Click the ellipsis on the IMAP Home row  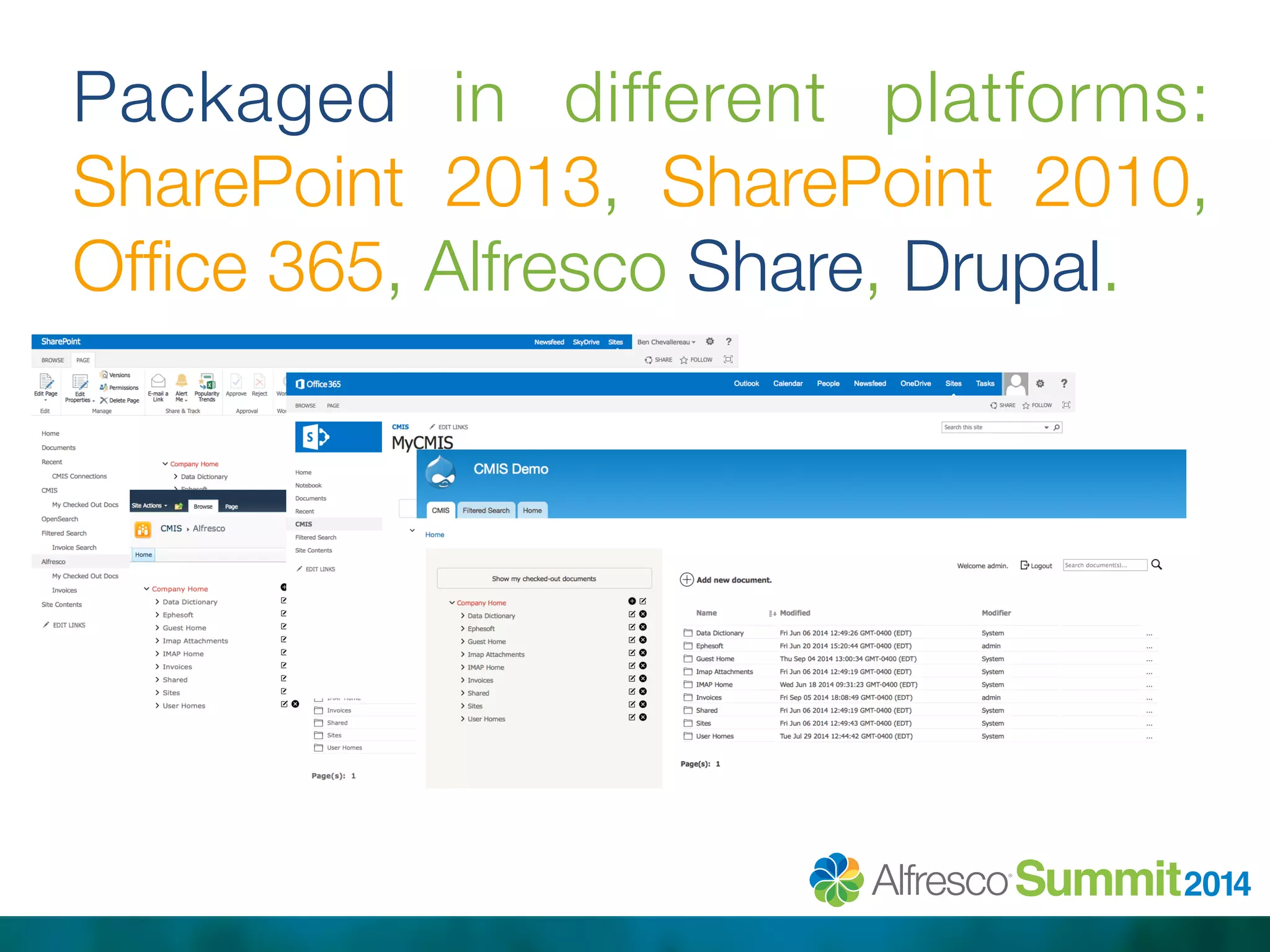tap(1149, 686)
